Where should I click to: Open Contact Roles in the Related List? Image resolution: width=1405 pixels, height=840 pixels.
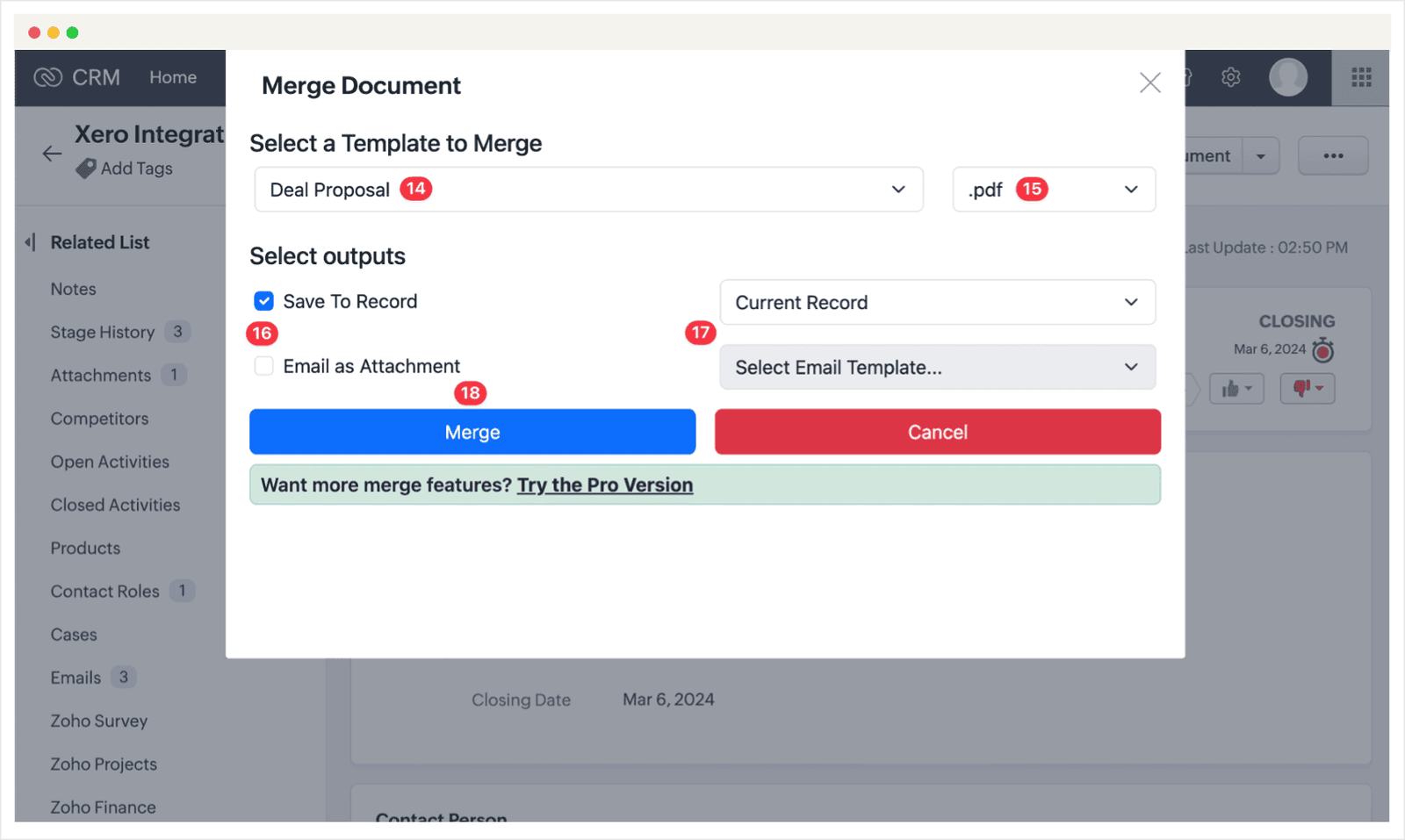(105, 591)
